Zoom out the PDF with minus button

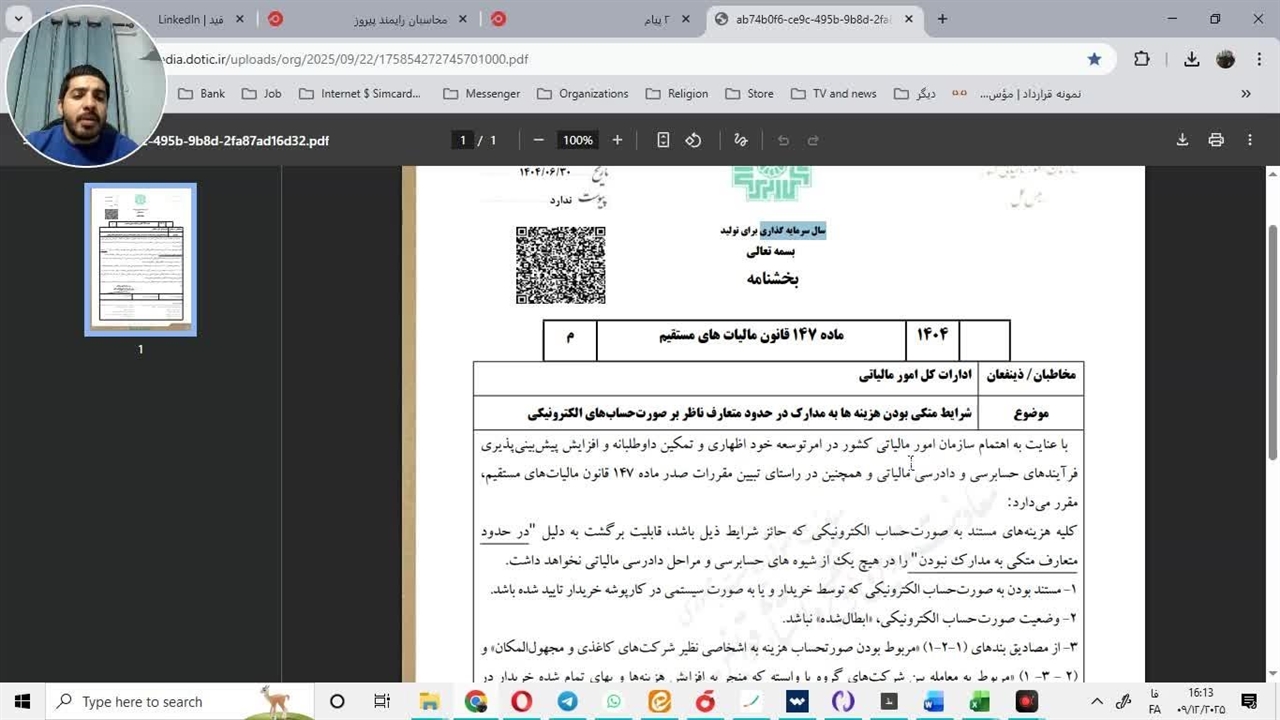click(x=539, y=140)
